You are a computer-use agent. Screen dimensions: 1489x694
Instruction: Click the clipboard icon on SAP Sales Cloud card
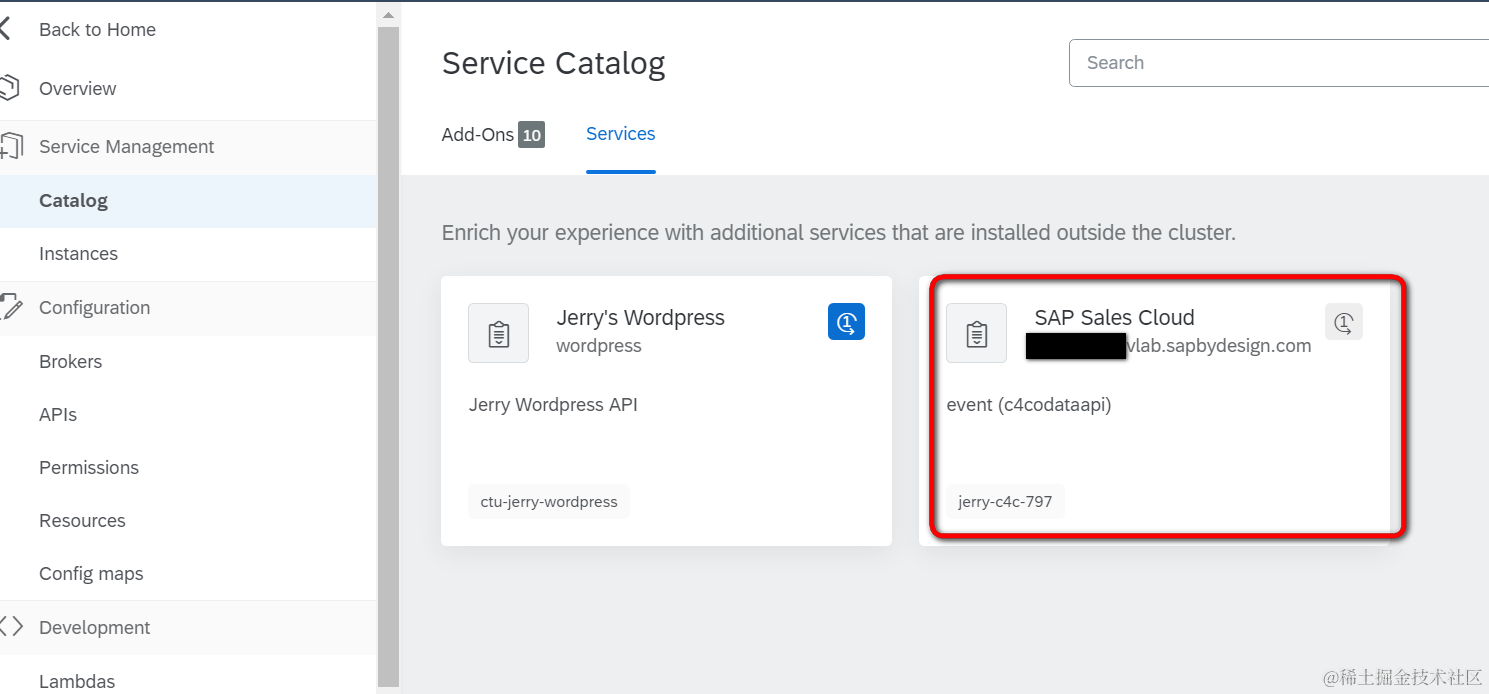tap(976, 333)
